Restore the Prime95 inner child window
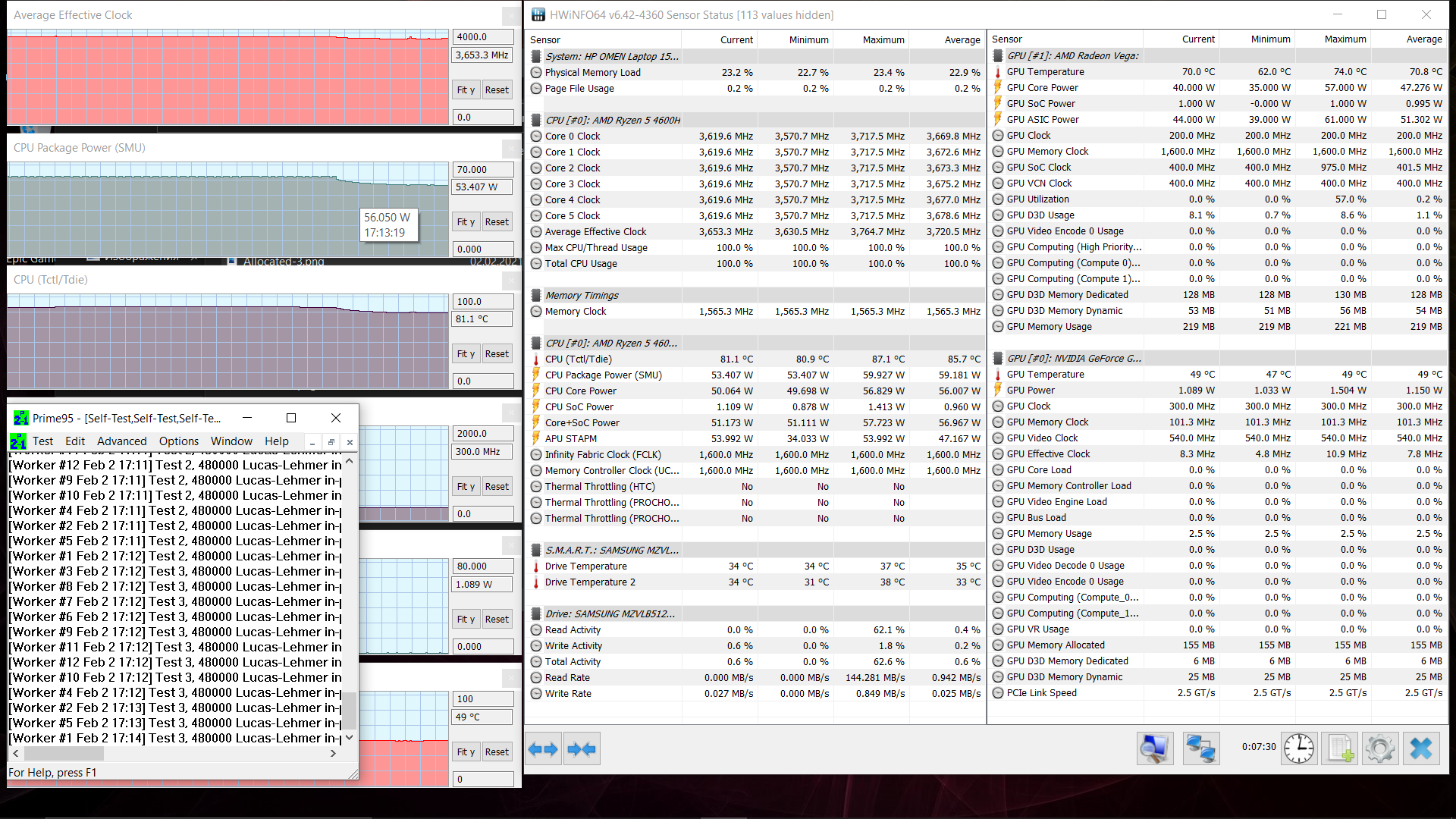The height and width of the screenshot is (819, 1456). point(331,442)
